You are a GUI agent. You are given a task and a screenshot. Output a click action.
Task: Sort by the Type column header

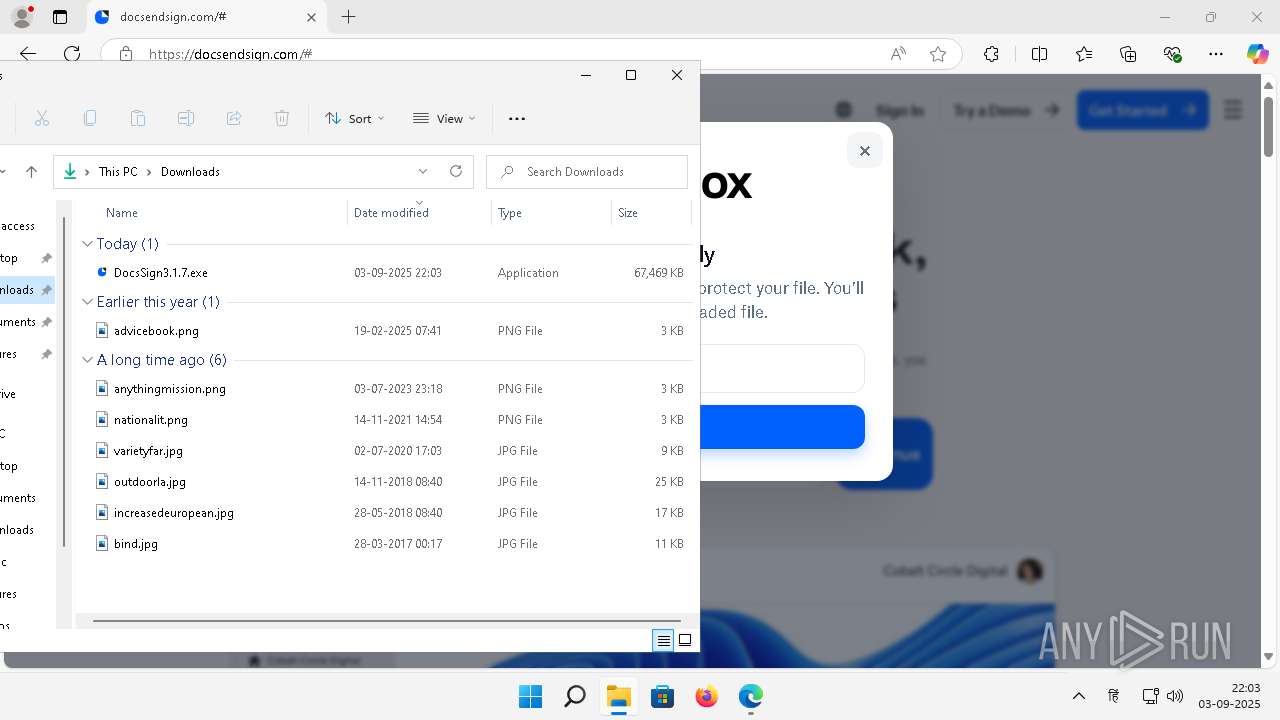click(510, 213)
